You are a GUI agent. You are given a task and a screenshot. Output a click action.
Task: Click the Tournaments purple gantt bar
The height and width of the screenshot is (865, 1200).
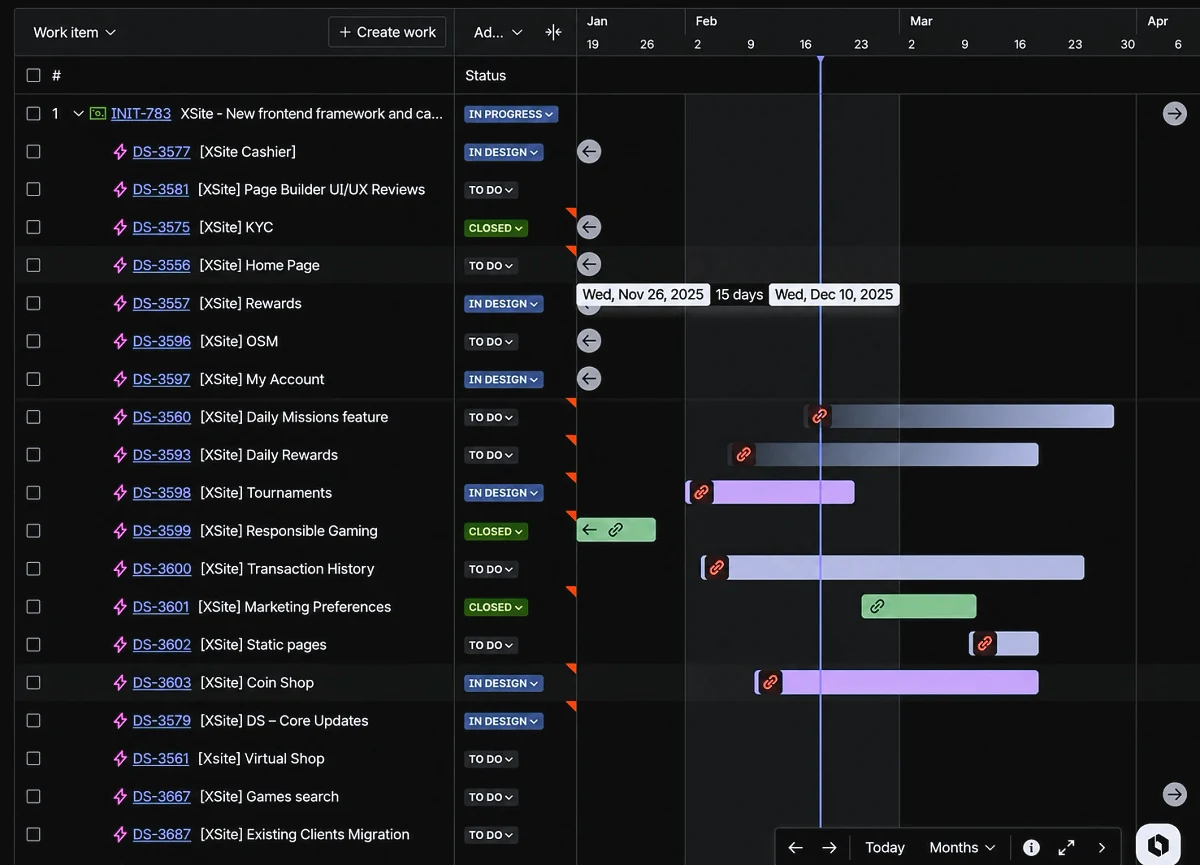[x=770, y=492]
